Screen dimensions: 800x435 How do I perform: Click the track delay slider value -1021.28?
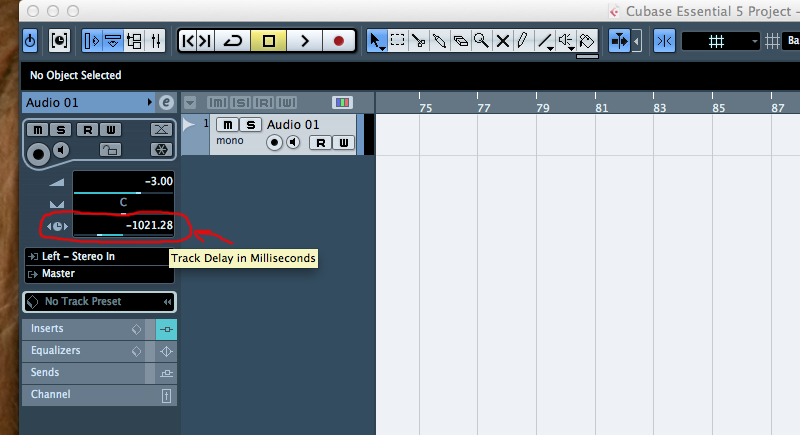click(123, 226)
